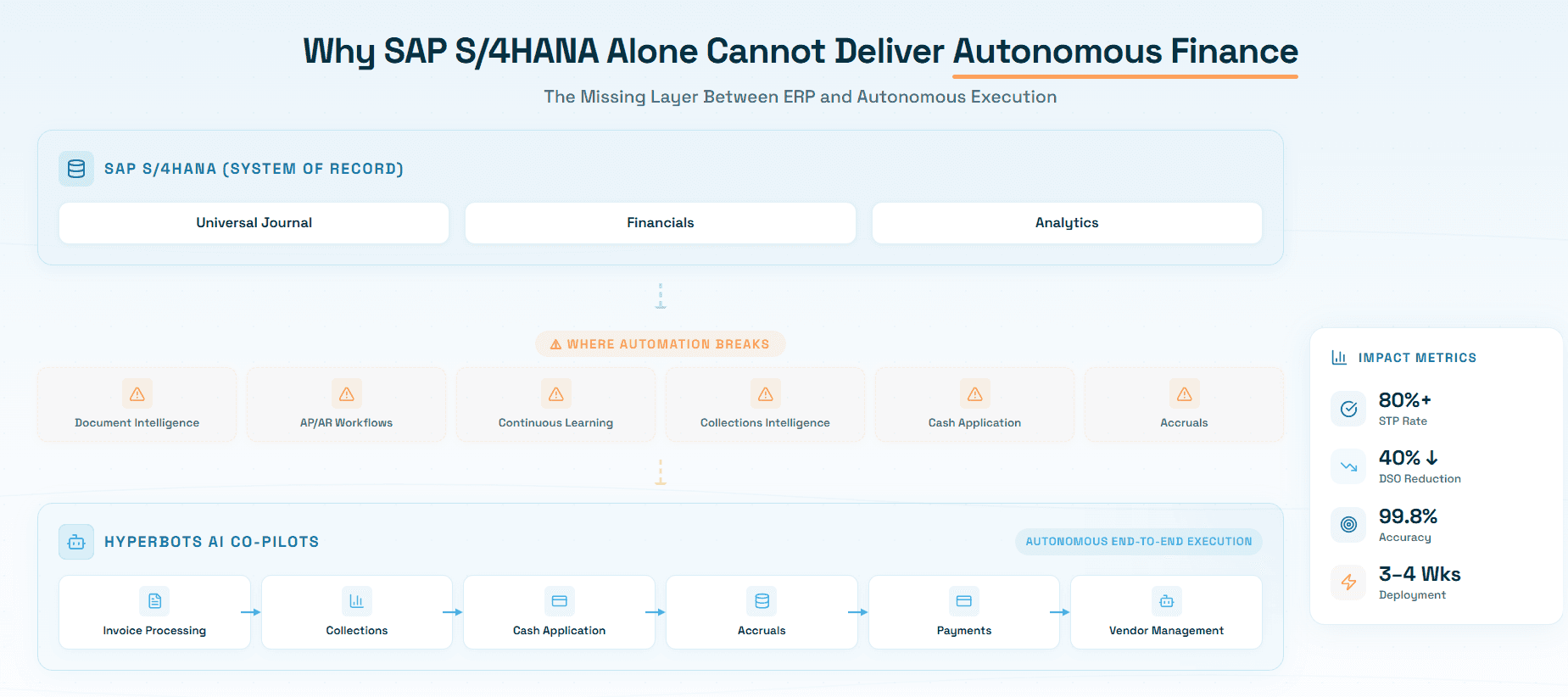This screenshot has width=1568, height=697.
Task: Click the card icon in the Cash Application co-pilot card
Action: point(560,601)
